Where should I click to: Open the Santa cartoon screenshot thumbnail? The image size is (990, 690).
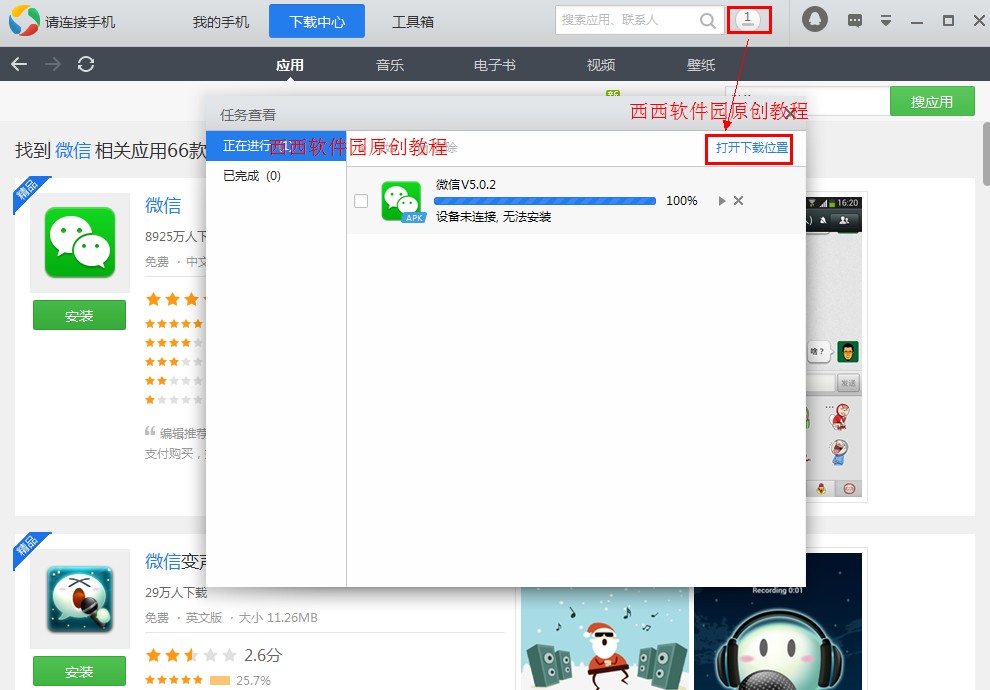[x=604, y=638]
